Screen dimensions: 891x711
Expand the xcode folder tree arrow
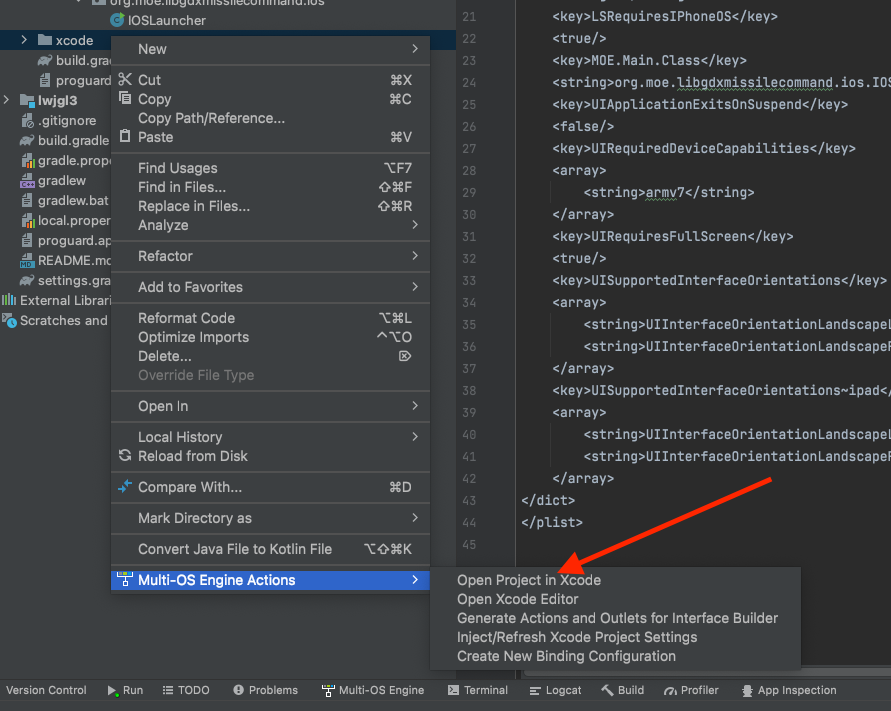coord(24,40)
